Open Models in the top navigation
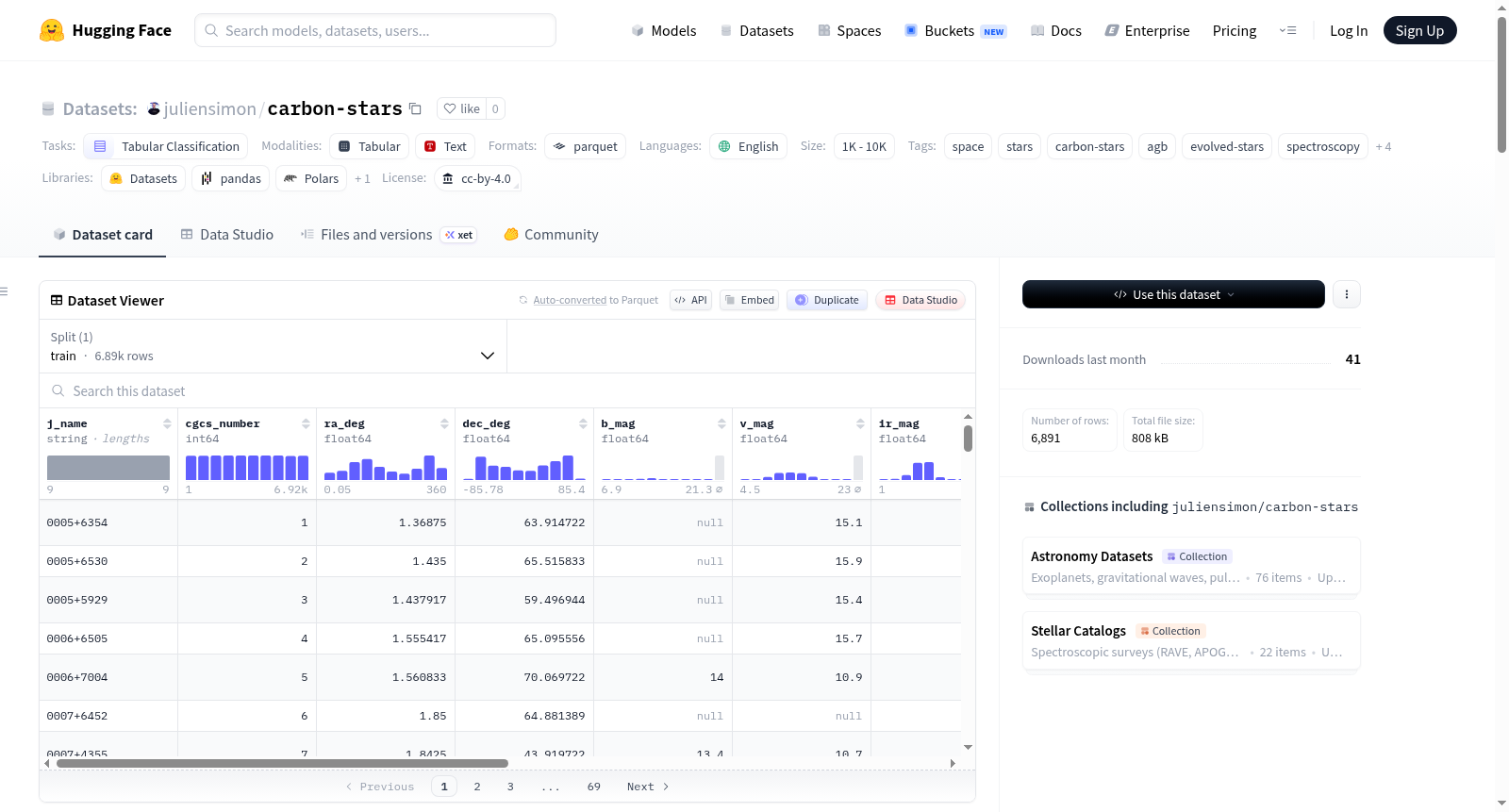 664,30
